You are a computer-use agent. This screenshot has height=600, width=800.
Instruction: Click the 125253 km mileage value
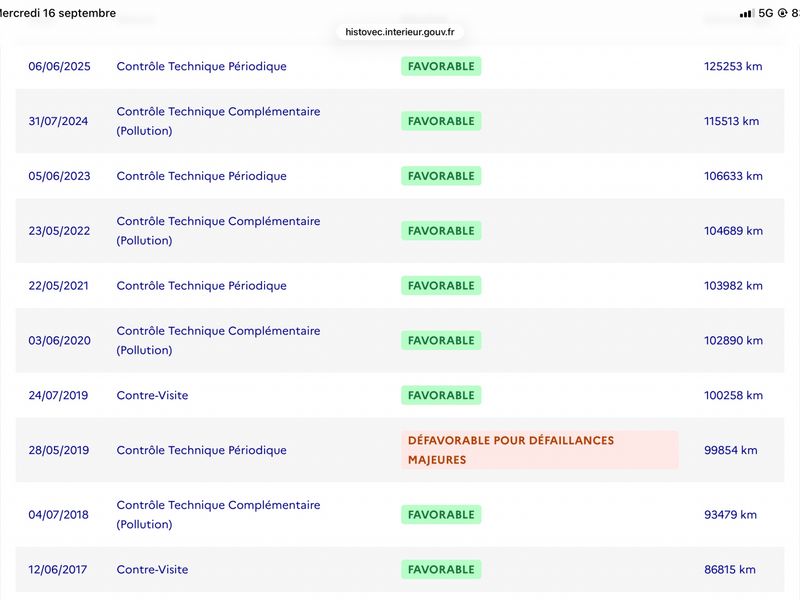[733, 66]
